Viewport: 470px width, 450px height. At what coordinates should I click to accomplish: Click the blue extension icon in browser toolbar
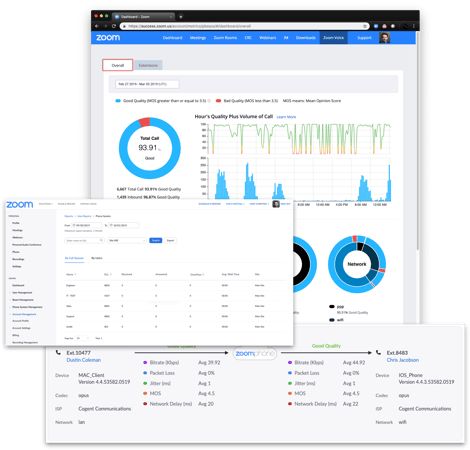(376, 26)
